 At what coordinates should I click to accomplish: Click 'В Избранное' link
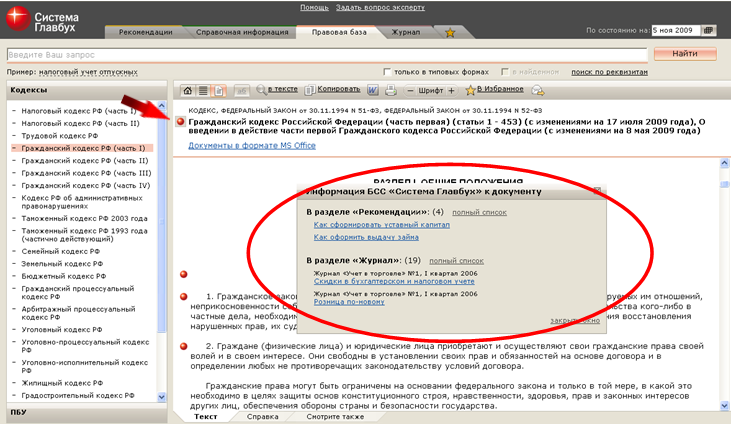500,89
